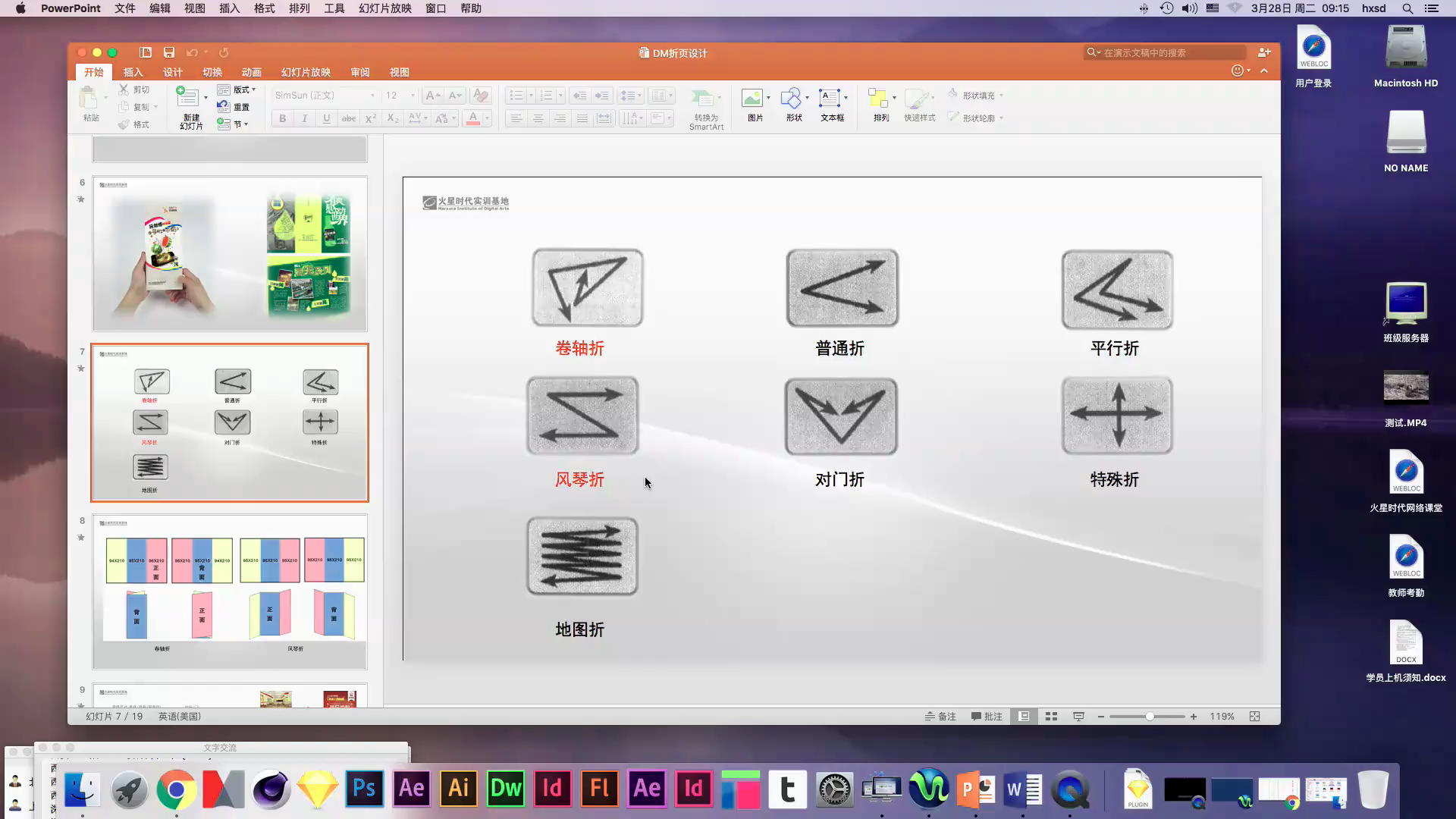Expand the Section (节) dropdown
This screenshot has width=1456, height=819.
[246, 124]
